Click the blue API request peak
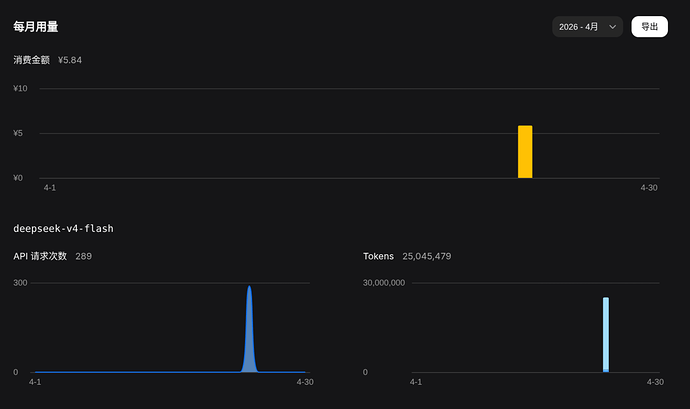This screenshot has width=690, height=409. [x=250, y=329]
